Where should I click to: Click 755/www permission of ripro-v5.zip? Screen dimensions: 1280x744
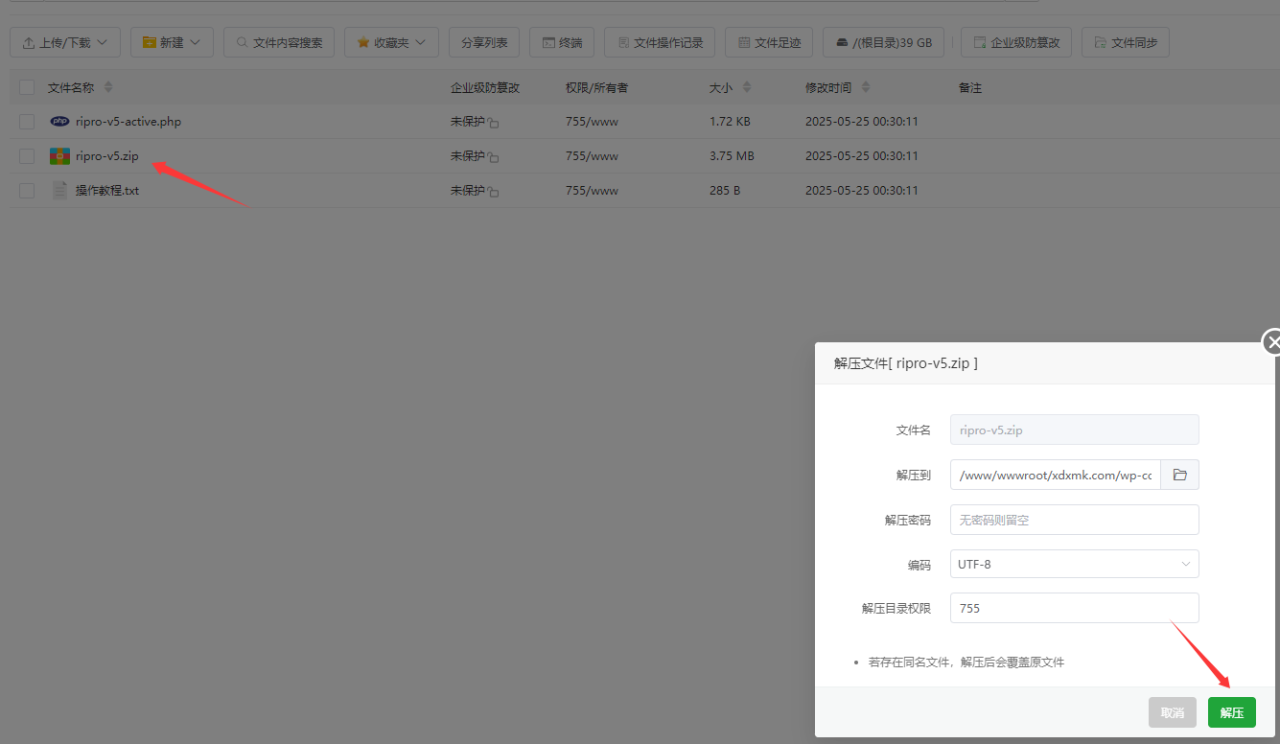(592, 156)
